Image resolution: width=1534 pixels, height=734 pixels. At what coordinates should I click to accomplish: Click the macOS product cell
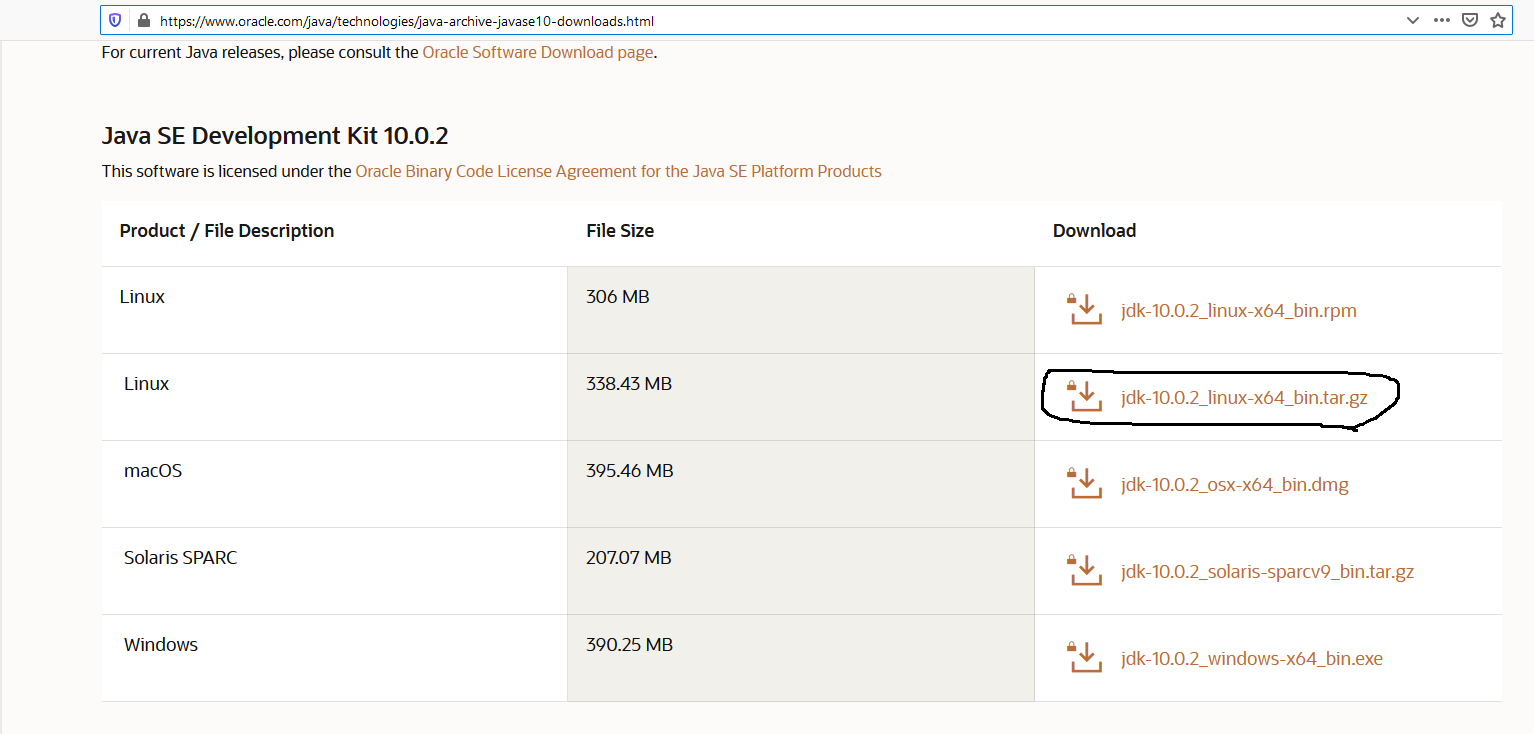click(334, 484)
